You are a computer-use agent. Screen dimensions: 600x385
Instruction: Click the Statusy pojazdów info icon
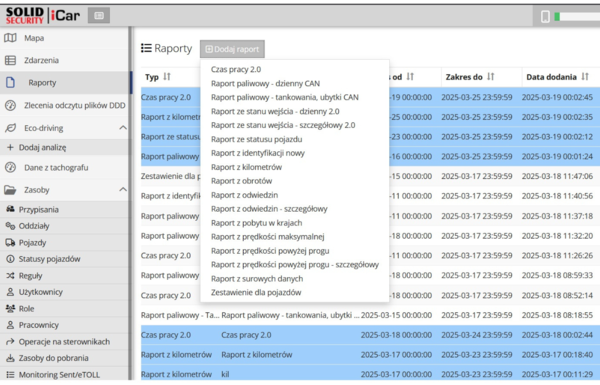(x=10, y=259)
